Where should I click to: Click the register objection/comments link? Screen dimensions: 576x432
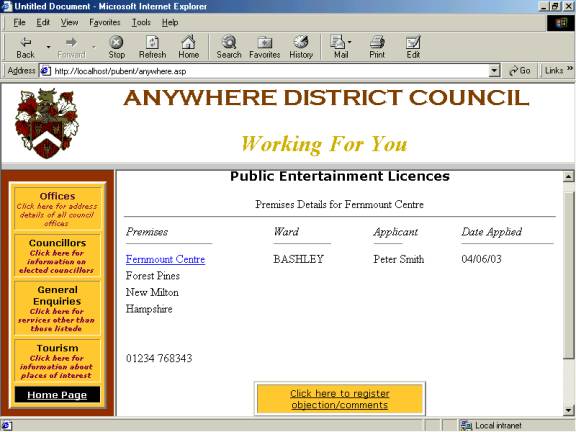pyautogui.click(x=340, y=399)
